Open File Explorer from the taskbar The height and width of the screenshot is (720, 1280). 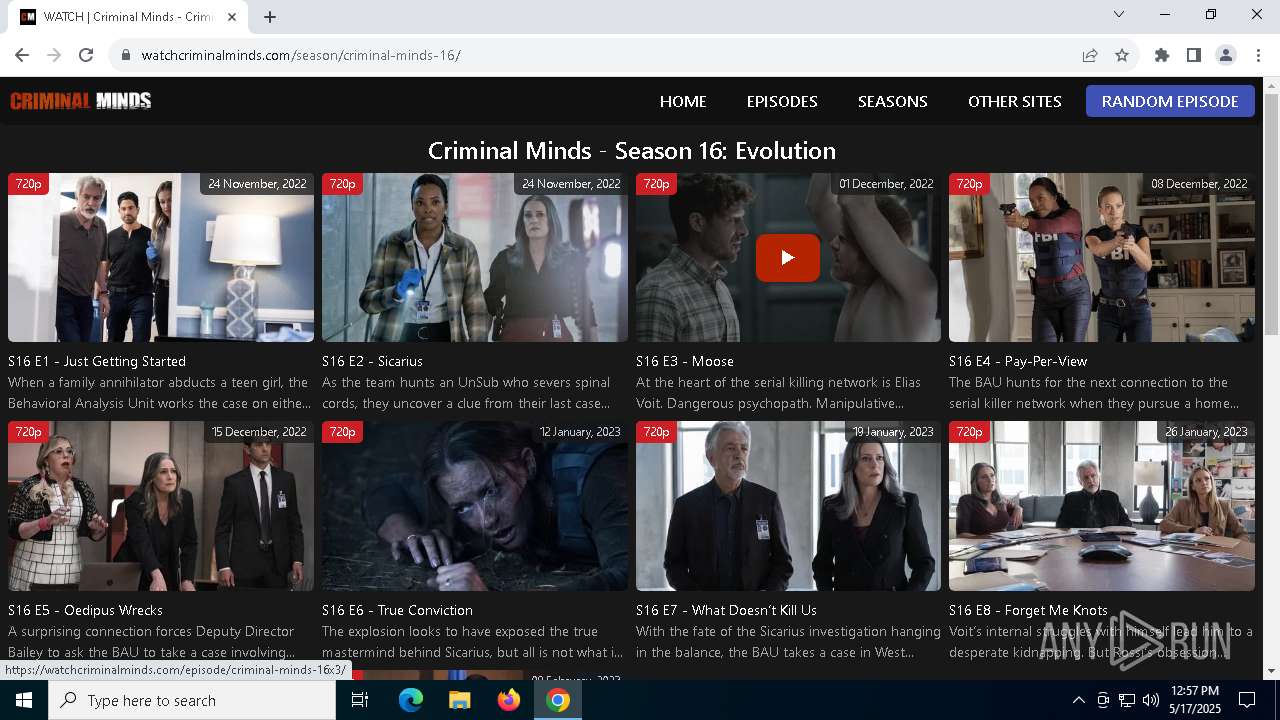pos(459,700)
